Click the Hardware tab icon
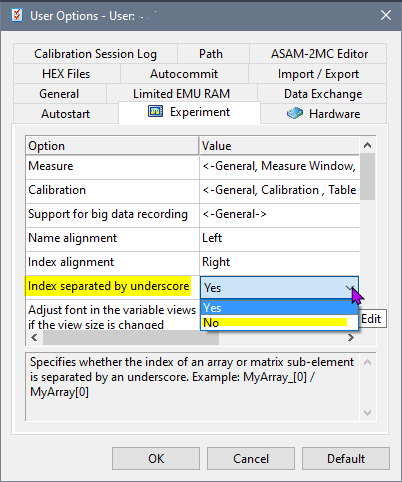Screen dimensions: 402x482 pos(295,113)
